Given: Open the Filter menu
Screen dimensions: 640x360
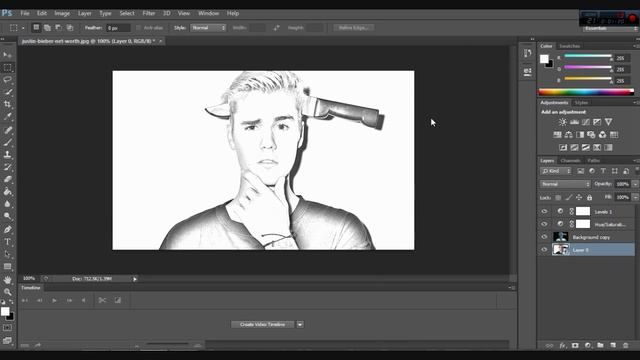Looking at the screenshot, I should [149, 13].
